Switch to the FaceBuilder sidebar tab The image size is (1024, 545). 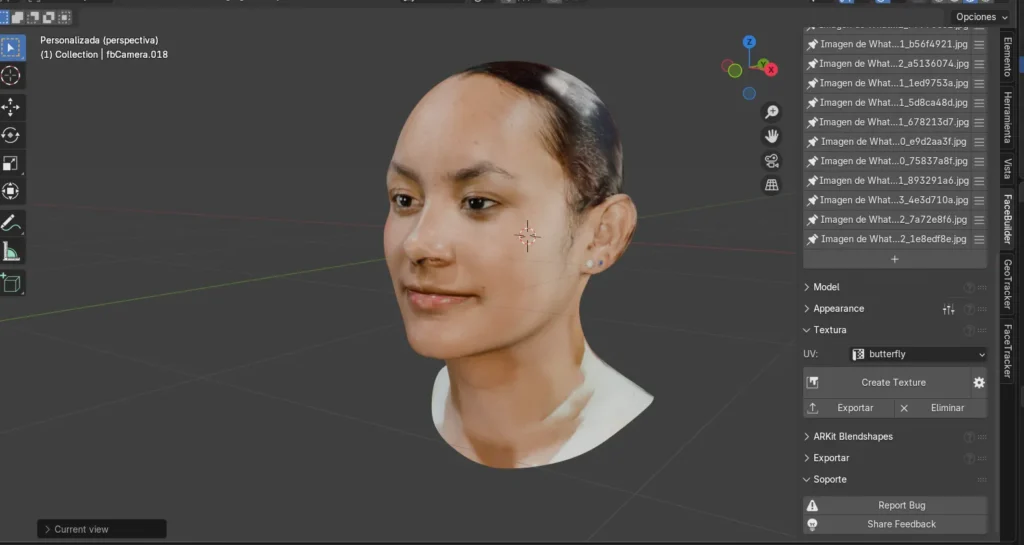pyautogui.click(x=1007, y=219)
